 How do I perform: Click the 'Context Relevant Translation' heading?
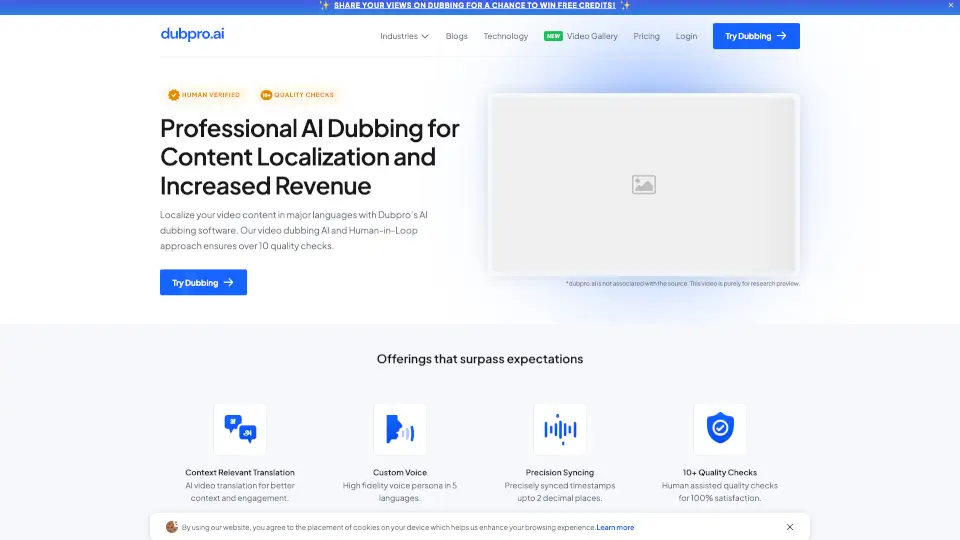coord(240,472)
